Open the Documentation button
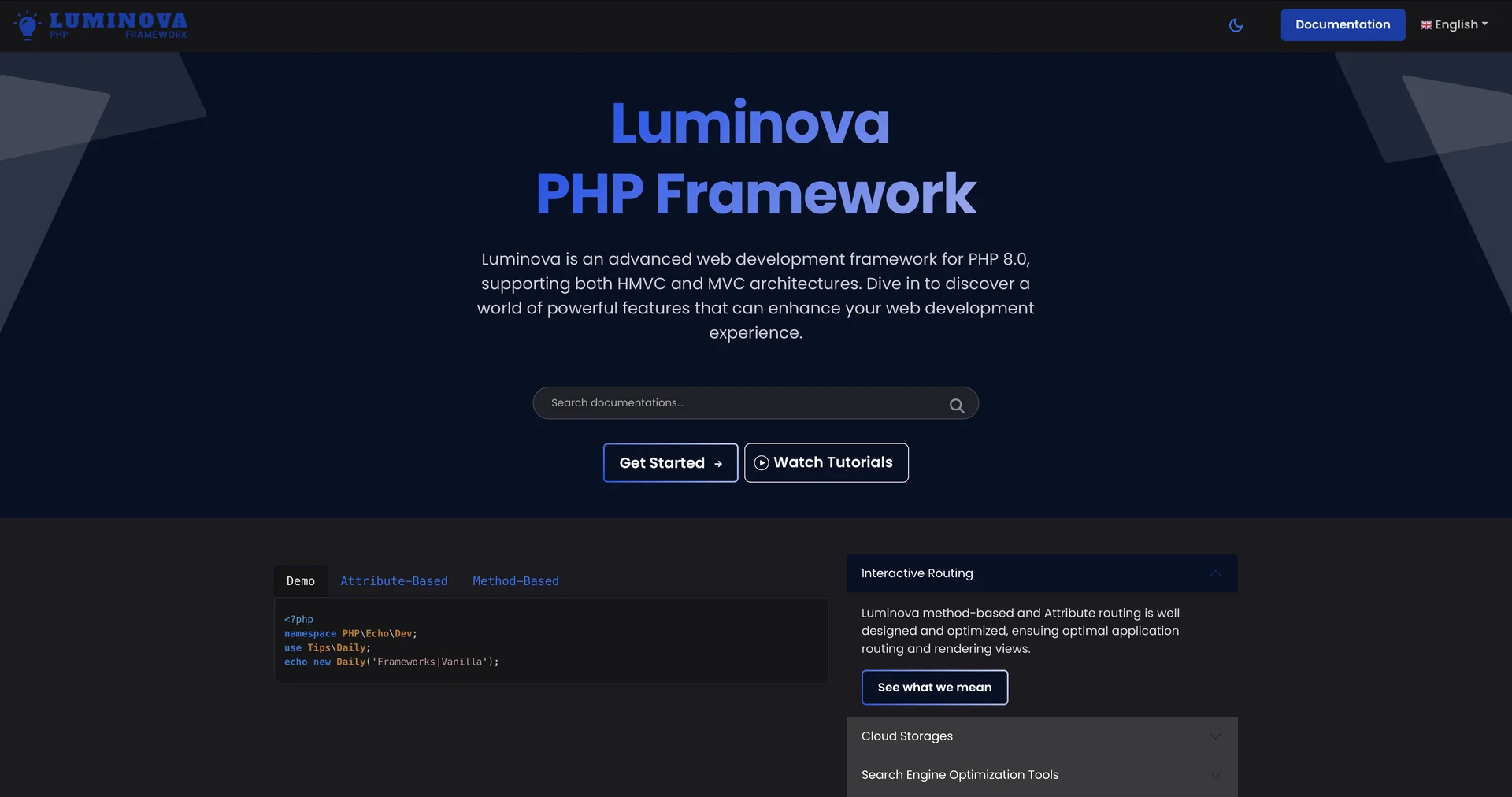This screenshot has height=797, width=1512. click(1343, 24)
